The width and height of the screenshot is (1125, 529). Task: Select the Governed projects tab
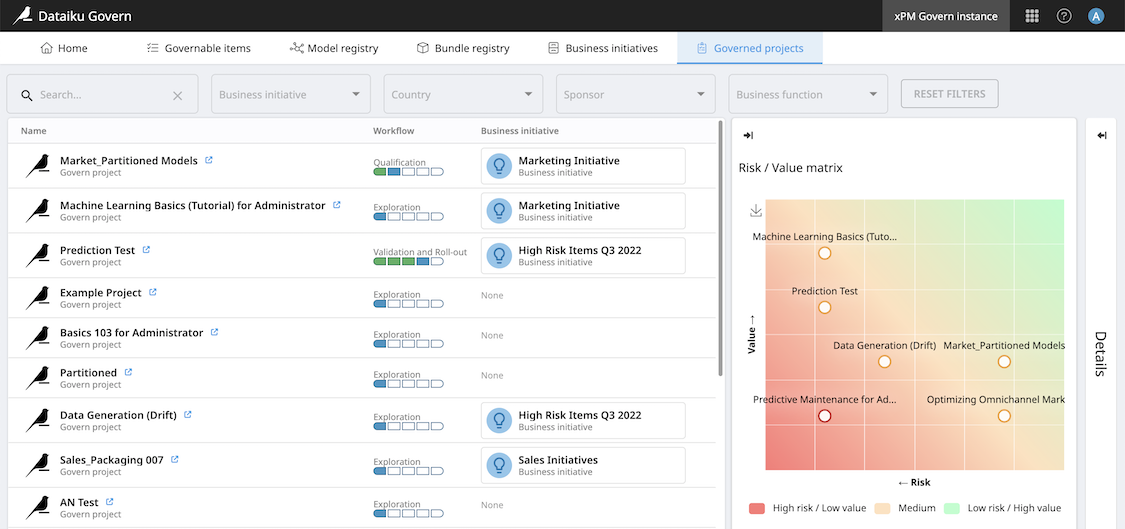pyautogui.click(x=750, y=48)
